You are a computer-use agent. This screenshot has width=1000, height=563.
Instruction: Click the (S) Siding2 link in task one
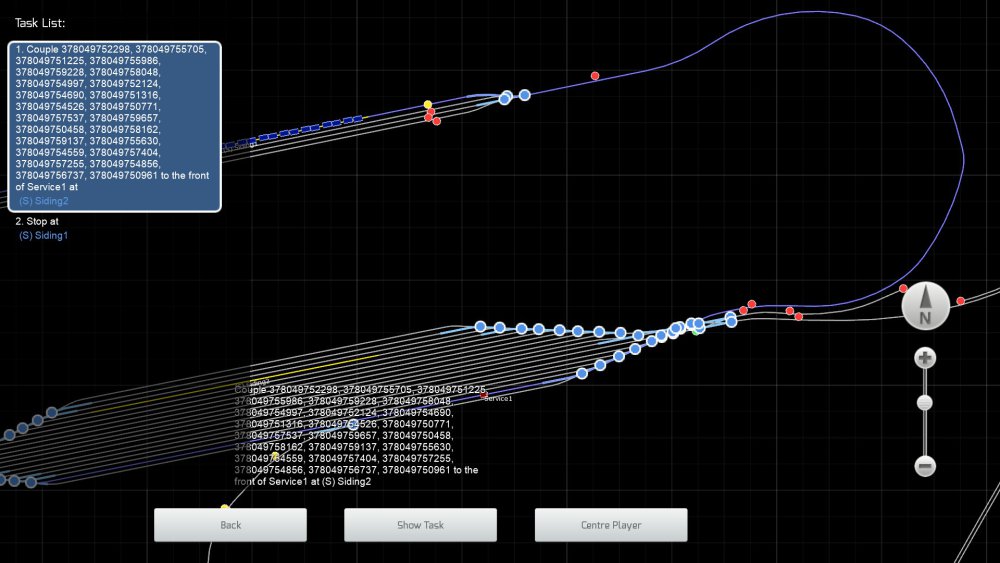click(44, 201)
